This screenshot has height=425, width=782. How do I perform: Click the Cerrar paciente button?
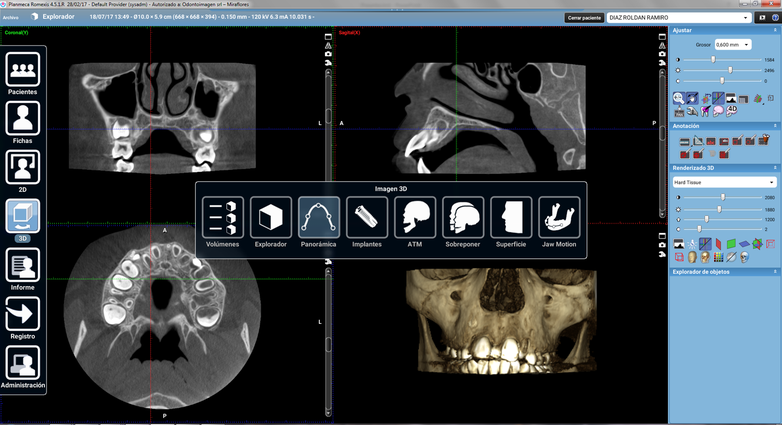click(585, 17)
